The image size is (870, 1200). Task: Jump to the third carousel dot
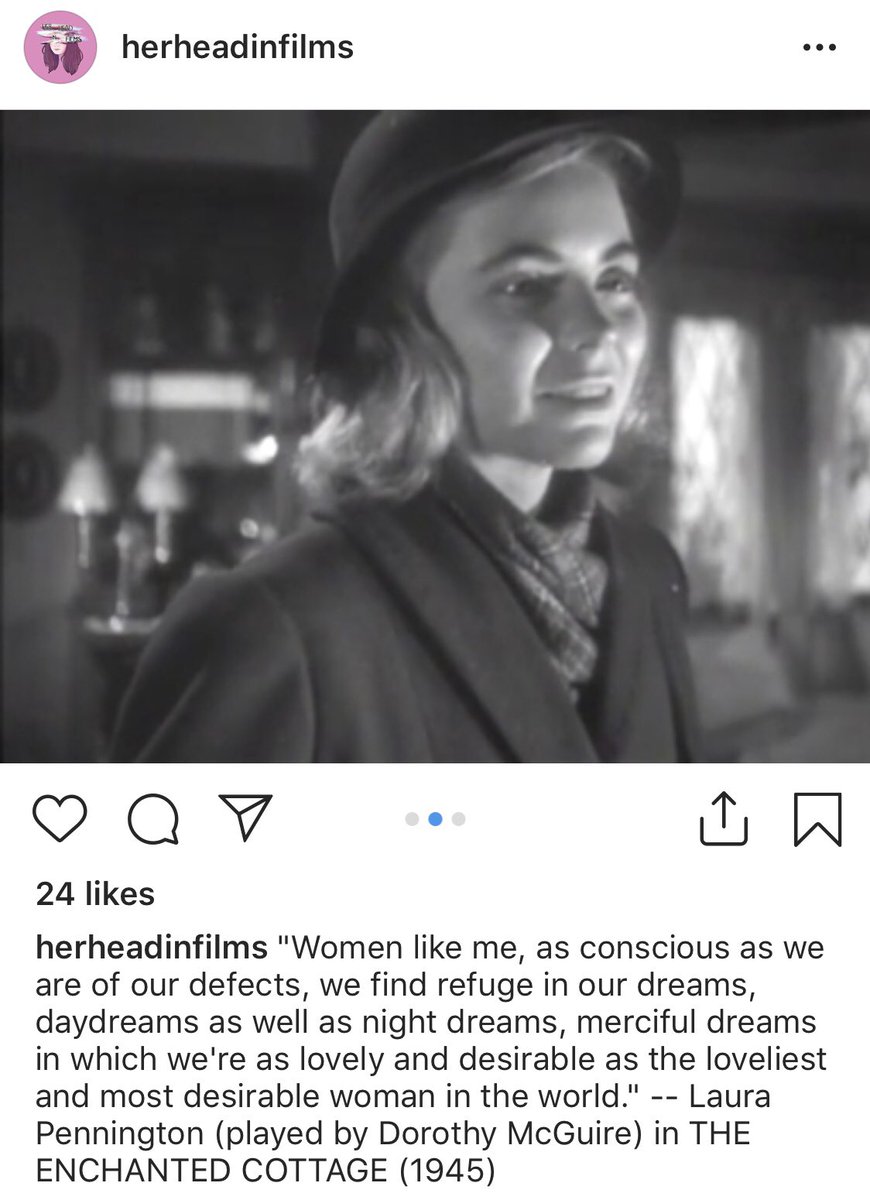coord(458,819)
